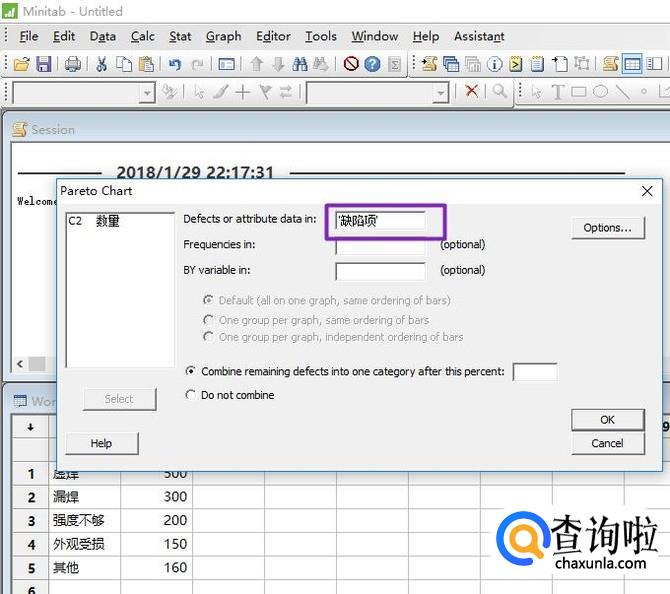Click worksheet cell with value 150
This screenshot has width=670, height=594.
(156, 544)
